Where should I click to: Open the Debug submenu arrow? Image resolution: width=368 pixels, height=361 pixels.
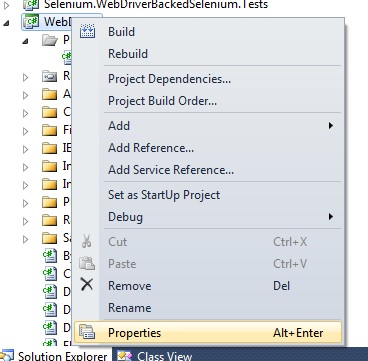331,217
